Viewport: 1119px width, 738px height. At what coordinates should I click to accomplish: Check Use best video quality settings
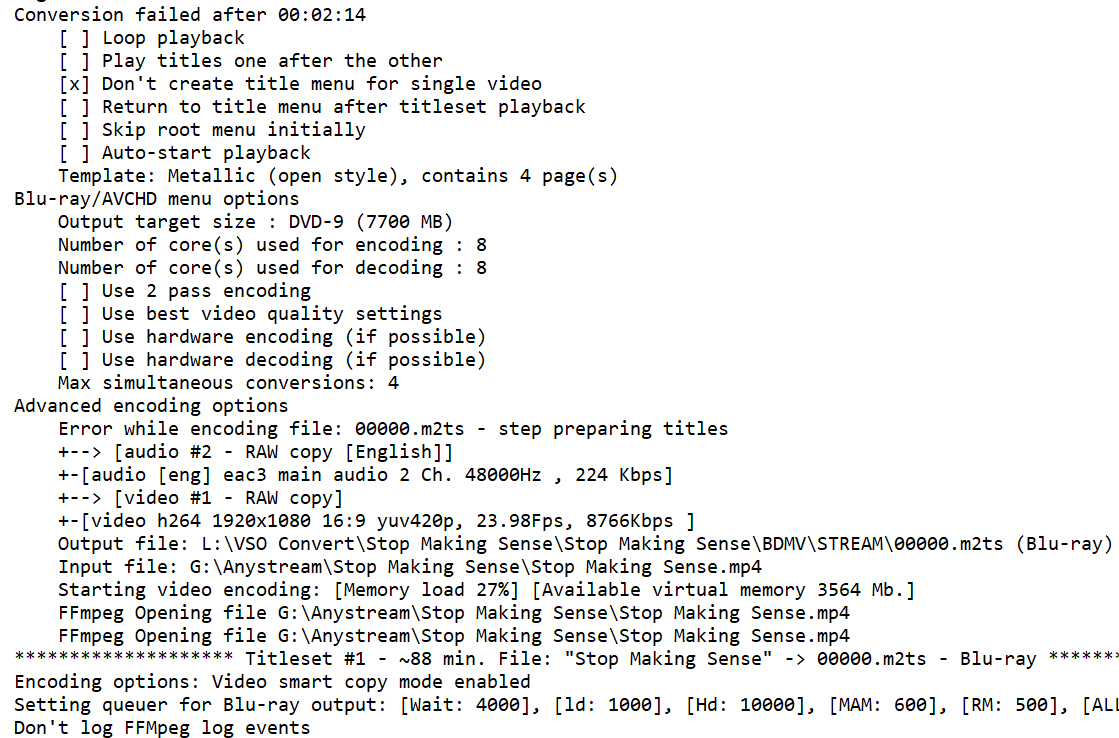click(x=74, y=314)
